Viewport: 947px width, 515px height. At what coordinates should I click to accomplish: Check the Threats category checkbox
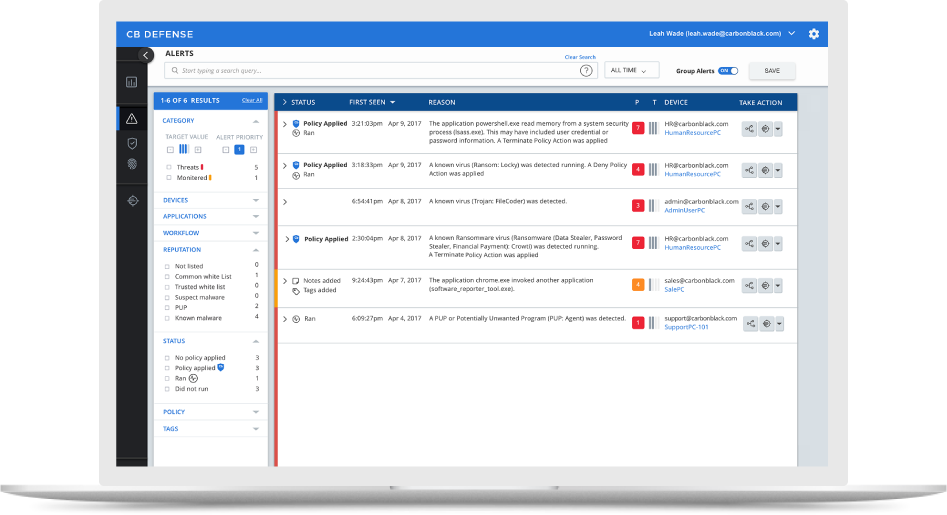click(x=169, y=167)
